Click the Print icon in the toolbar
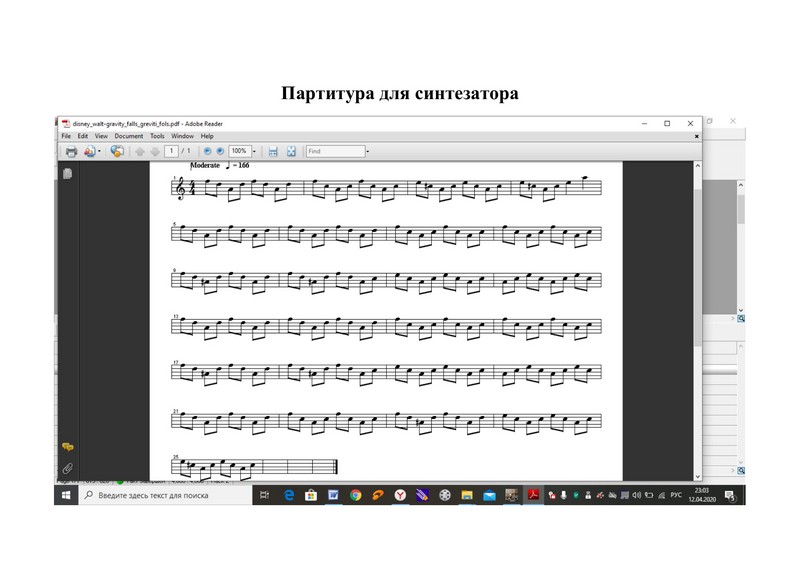The height and width of the screenshot is (566, 800). 71,151
